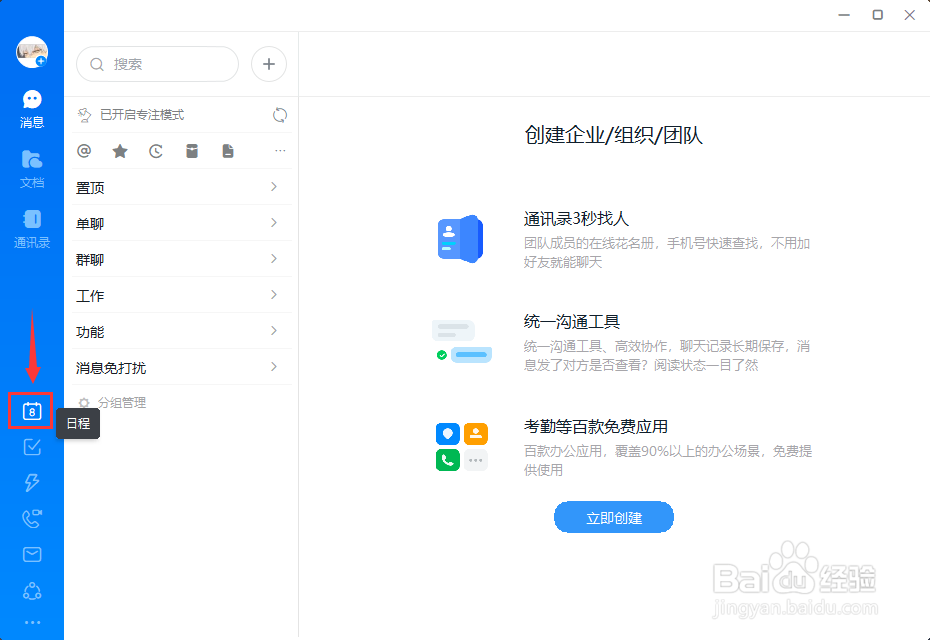The image size is (930, 640).
Task: Open the 文档 documents section
Action: pos(32,169)
